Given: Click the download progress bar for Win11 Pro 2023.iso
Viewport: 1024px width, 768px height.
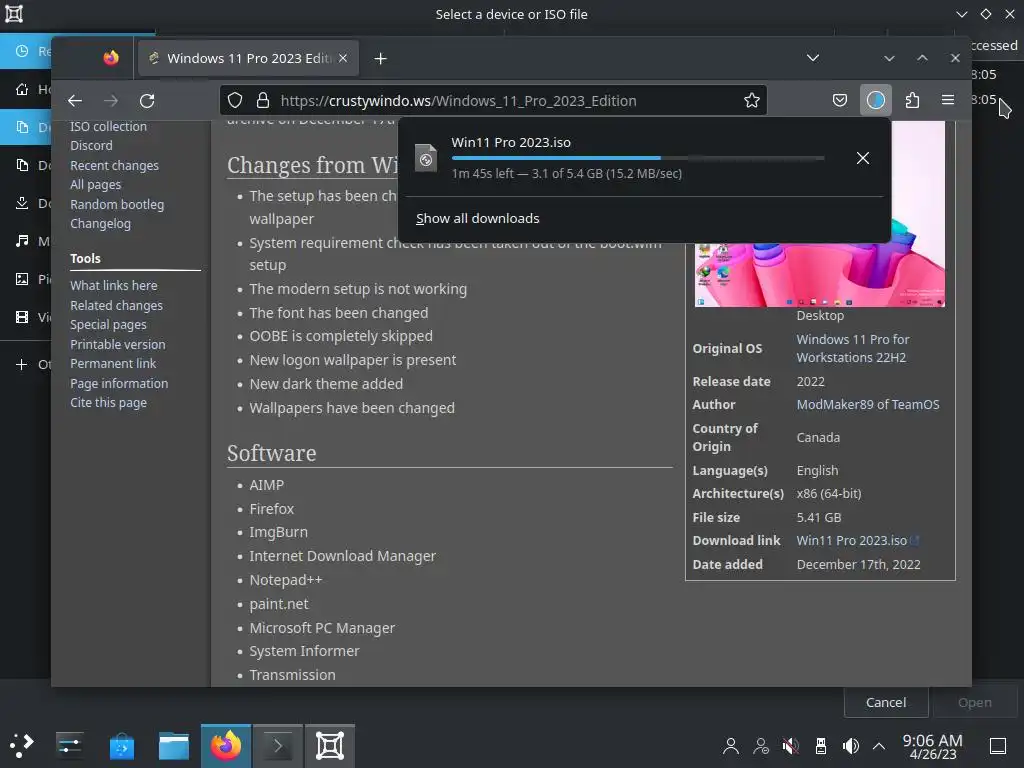Looking at the screenshot, I should (637, 158).
